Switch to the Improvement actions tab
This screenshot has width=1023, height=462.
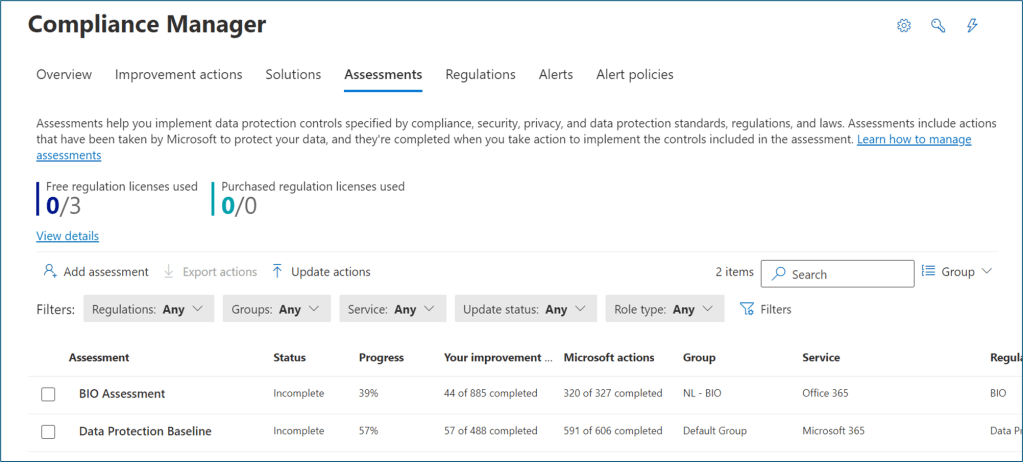pyautogui.click(x=178, y=74)
